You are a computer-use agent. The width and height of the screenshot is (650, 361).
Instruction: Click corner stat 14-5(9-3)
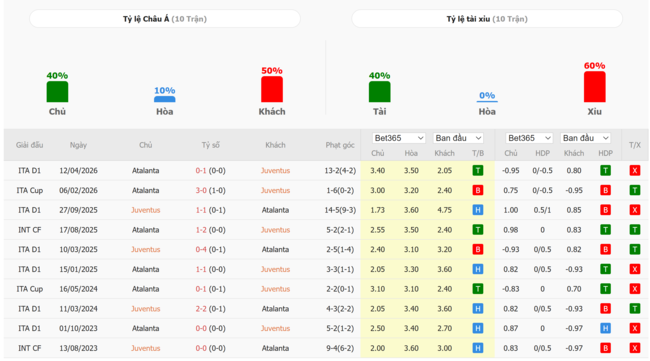pos(340,210)
